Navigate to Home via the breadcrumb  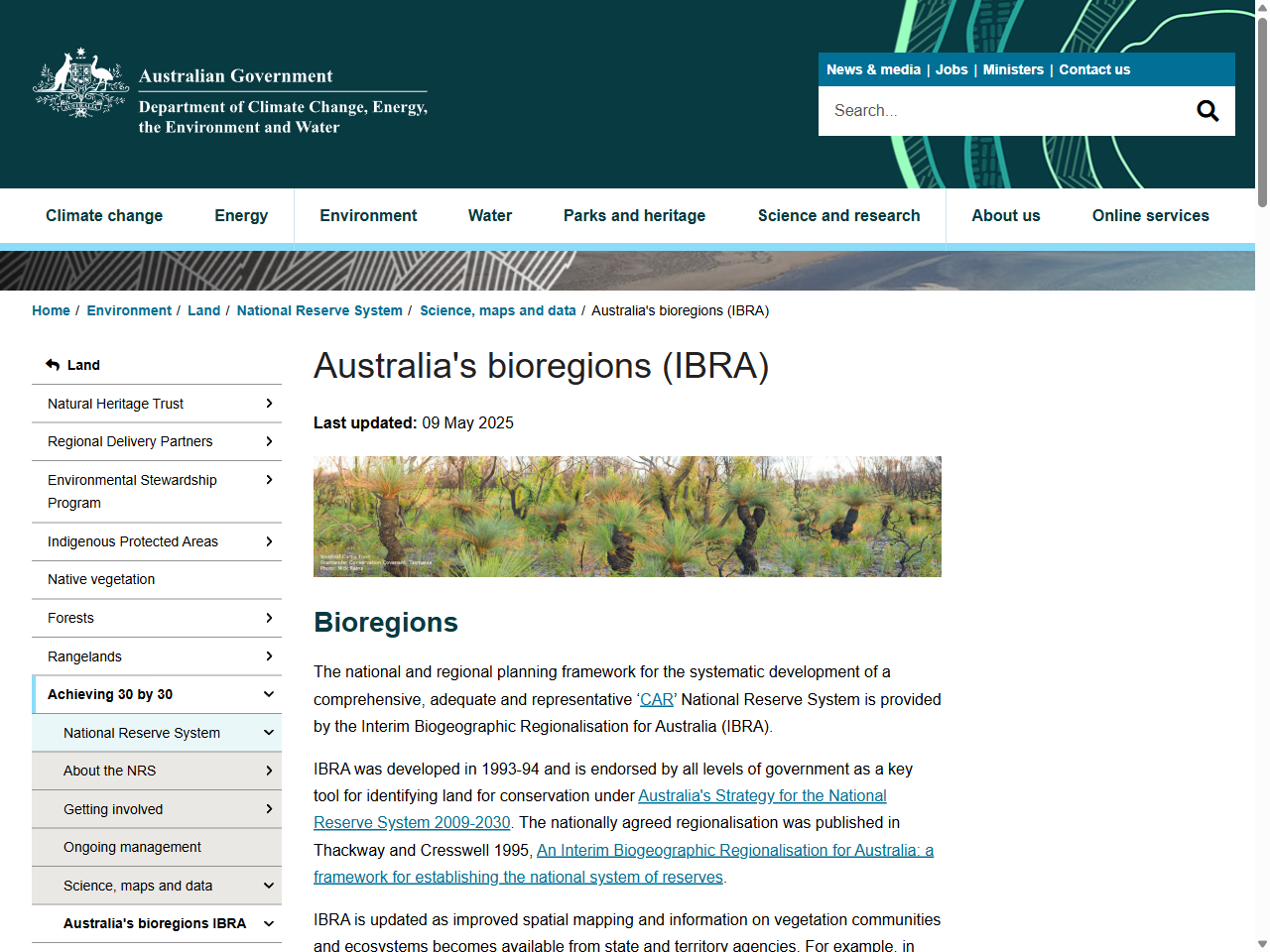click(x=51, y=310)
